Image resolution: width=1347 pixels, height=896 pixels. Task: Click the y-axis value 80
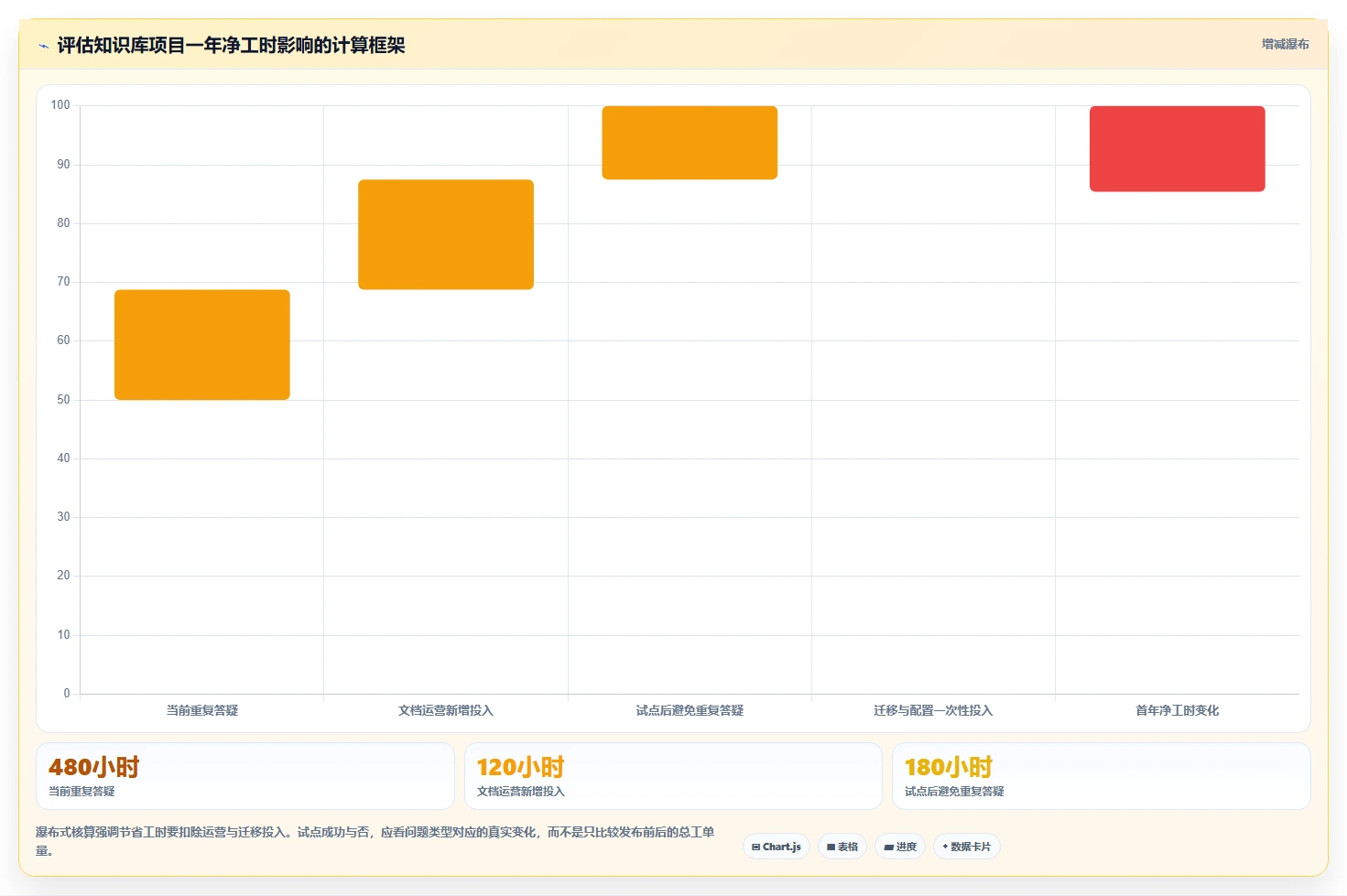[x=63, y=223]
